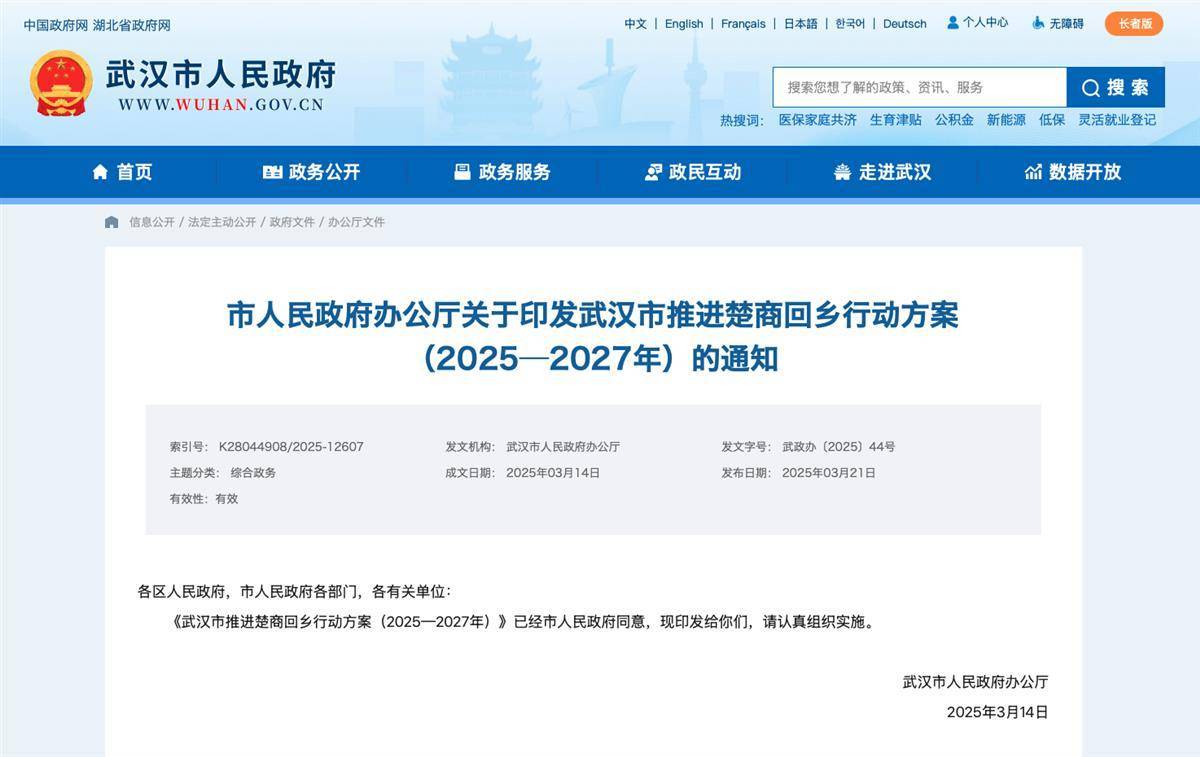Click into the search input field
Viewport: 1200px width, 757px height.
(918, 87)
